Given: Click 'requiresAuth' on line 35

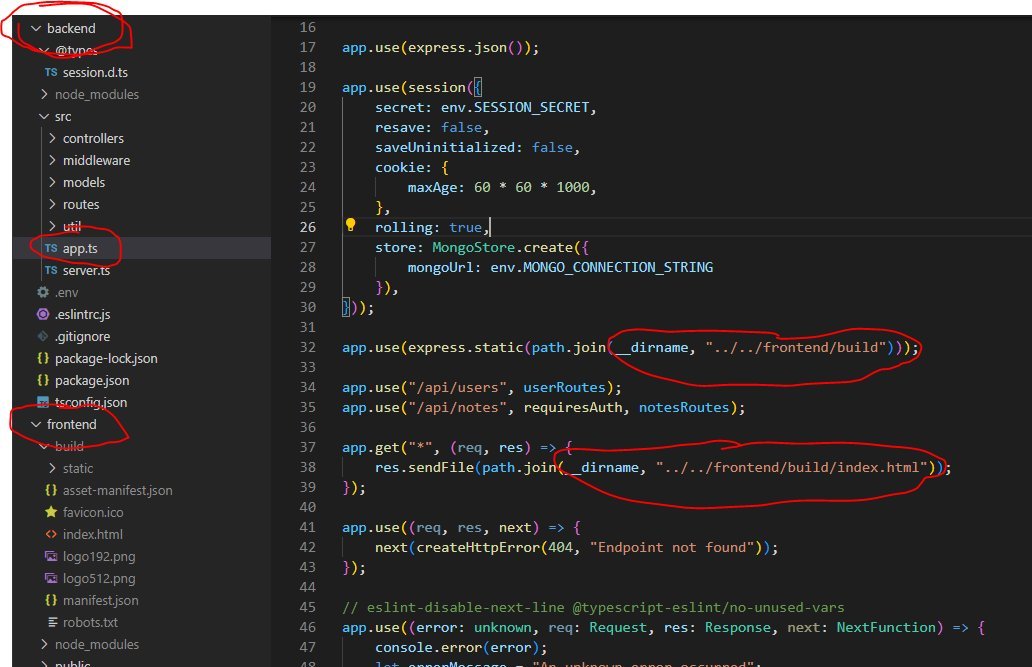Looking at the screenshot, I should (573, 408).
